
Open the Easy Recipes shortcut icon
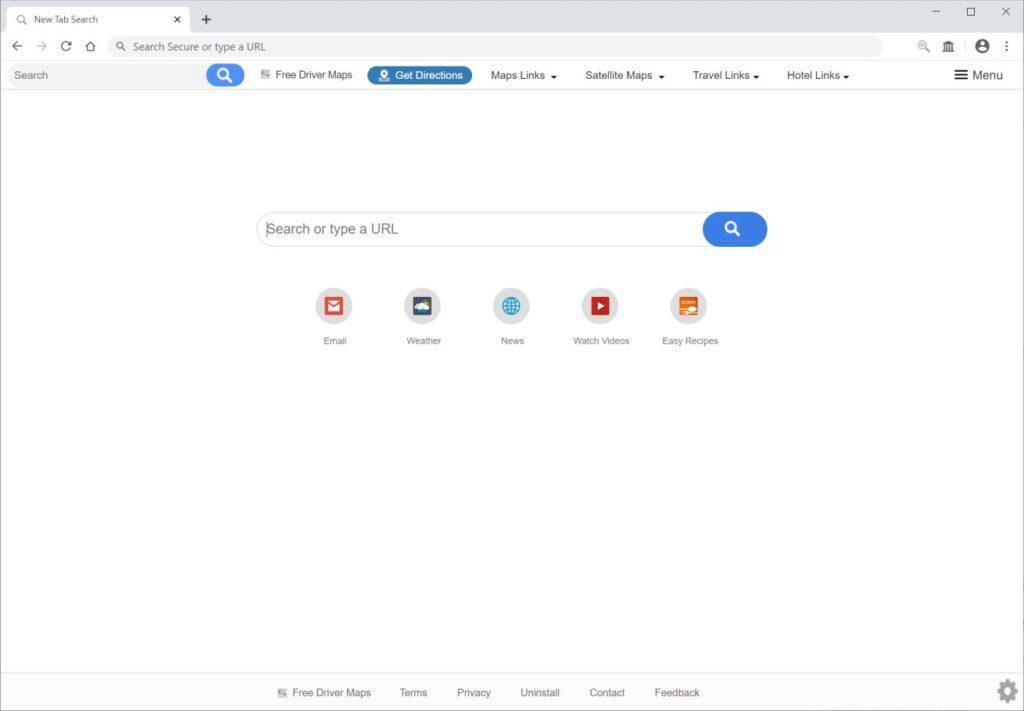(689, 306)
